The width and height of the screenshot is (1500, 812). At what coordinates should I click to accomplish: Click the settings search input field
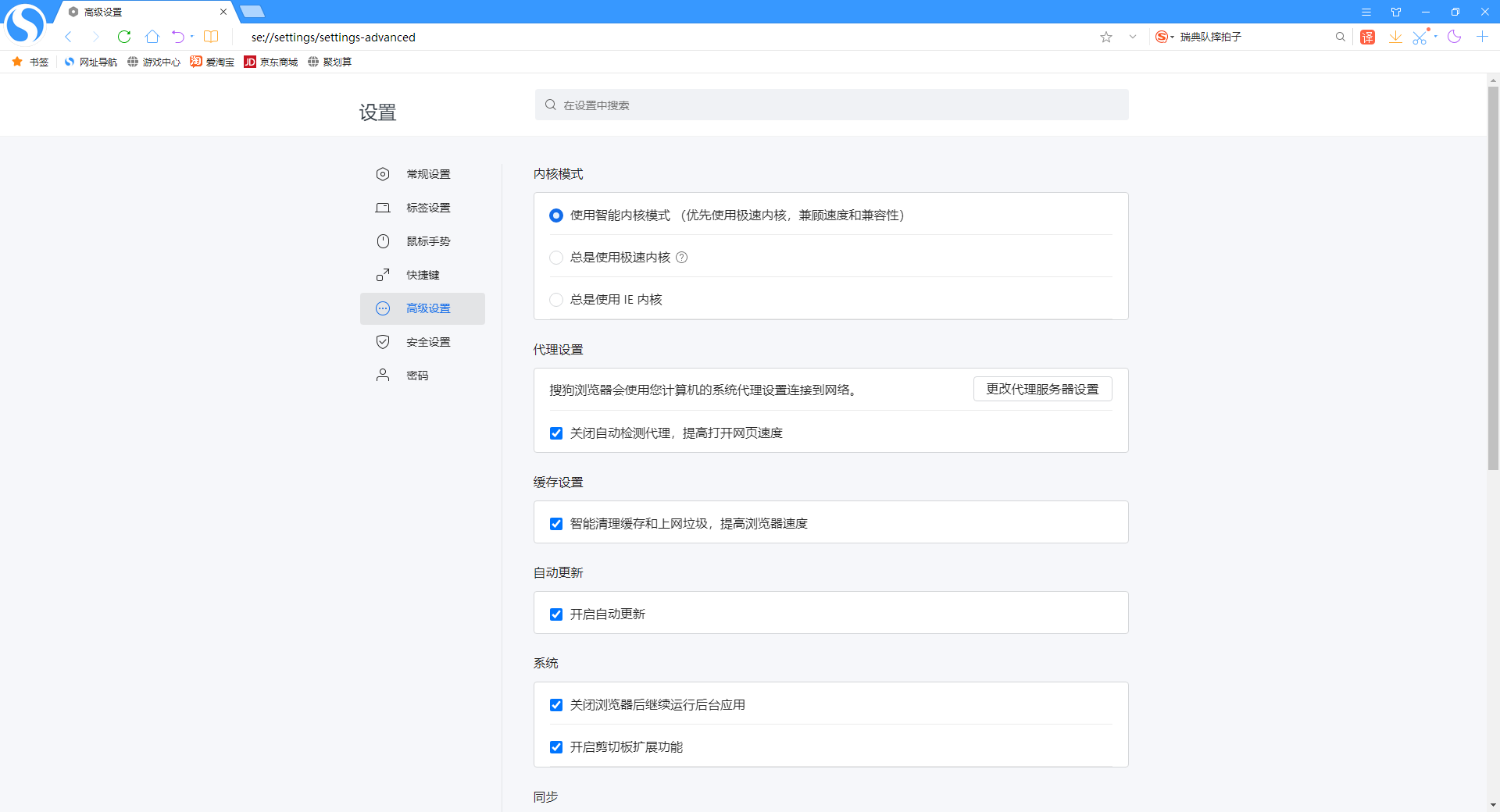pos(830,104)
